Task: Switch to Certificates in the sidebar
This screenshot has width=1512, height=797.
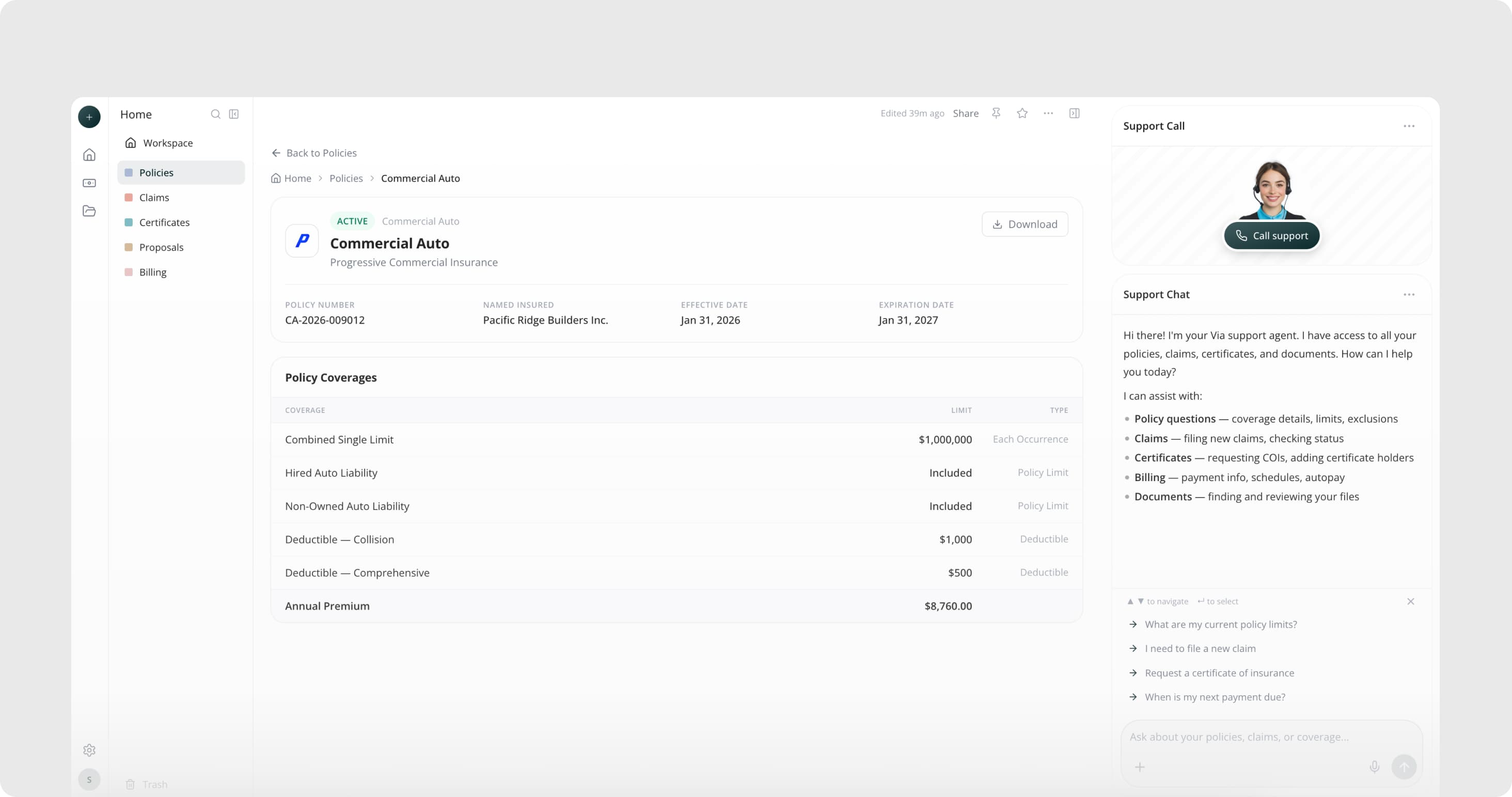Action: click(x=164, y=222)
